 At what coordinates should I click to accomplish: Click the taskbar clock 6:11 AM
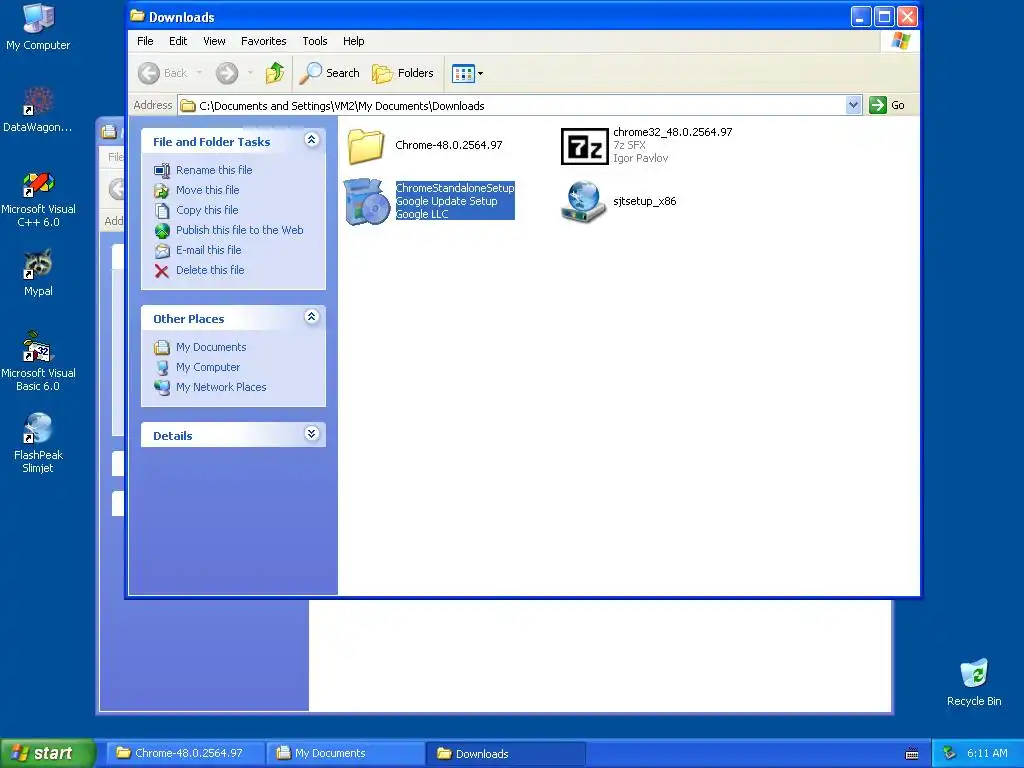tap(987, 754)
